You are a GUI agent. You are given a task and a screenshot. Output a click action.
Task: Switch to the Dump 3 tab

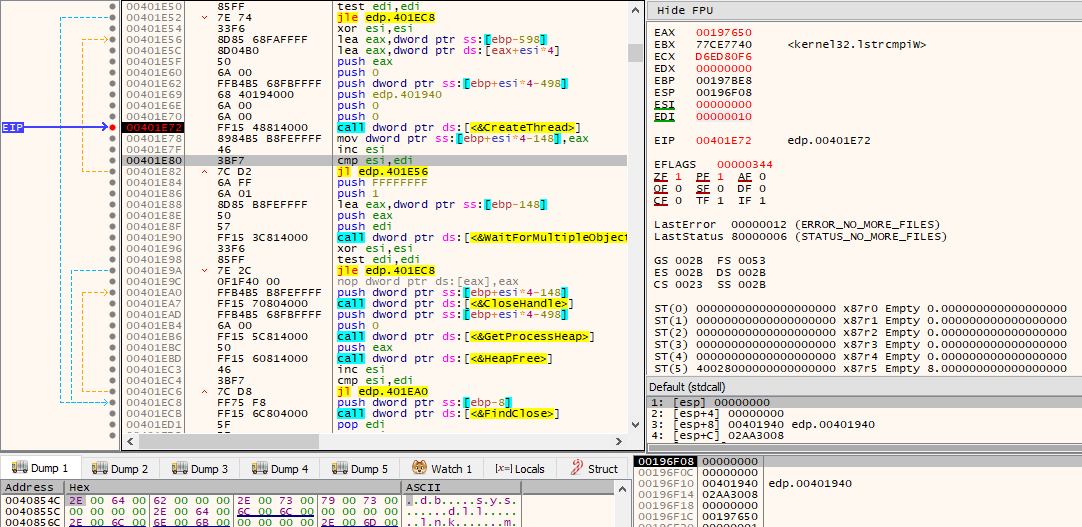click(199, 468)
